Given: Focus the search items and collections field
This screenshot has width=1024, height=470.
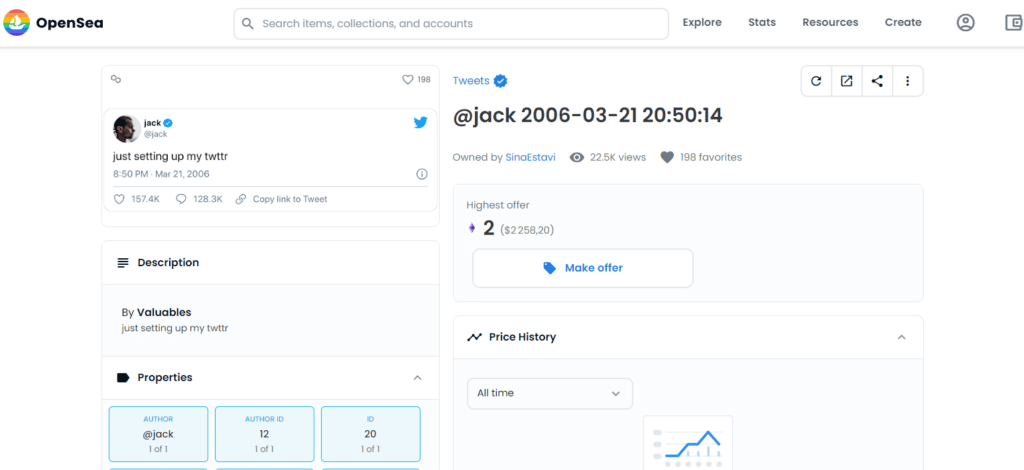Looking at the screenshot, I should (x=451, y=24).
